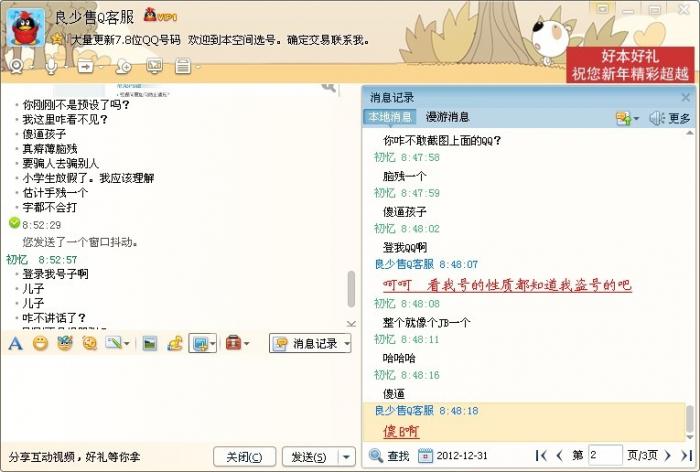Image resolution: width=700 pixels, height=472 pixels.
Task: Go to previous page of message history
Action: point(559,455)
